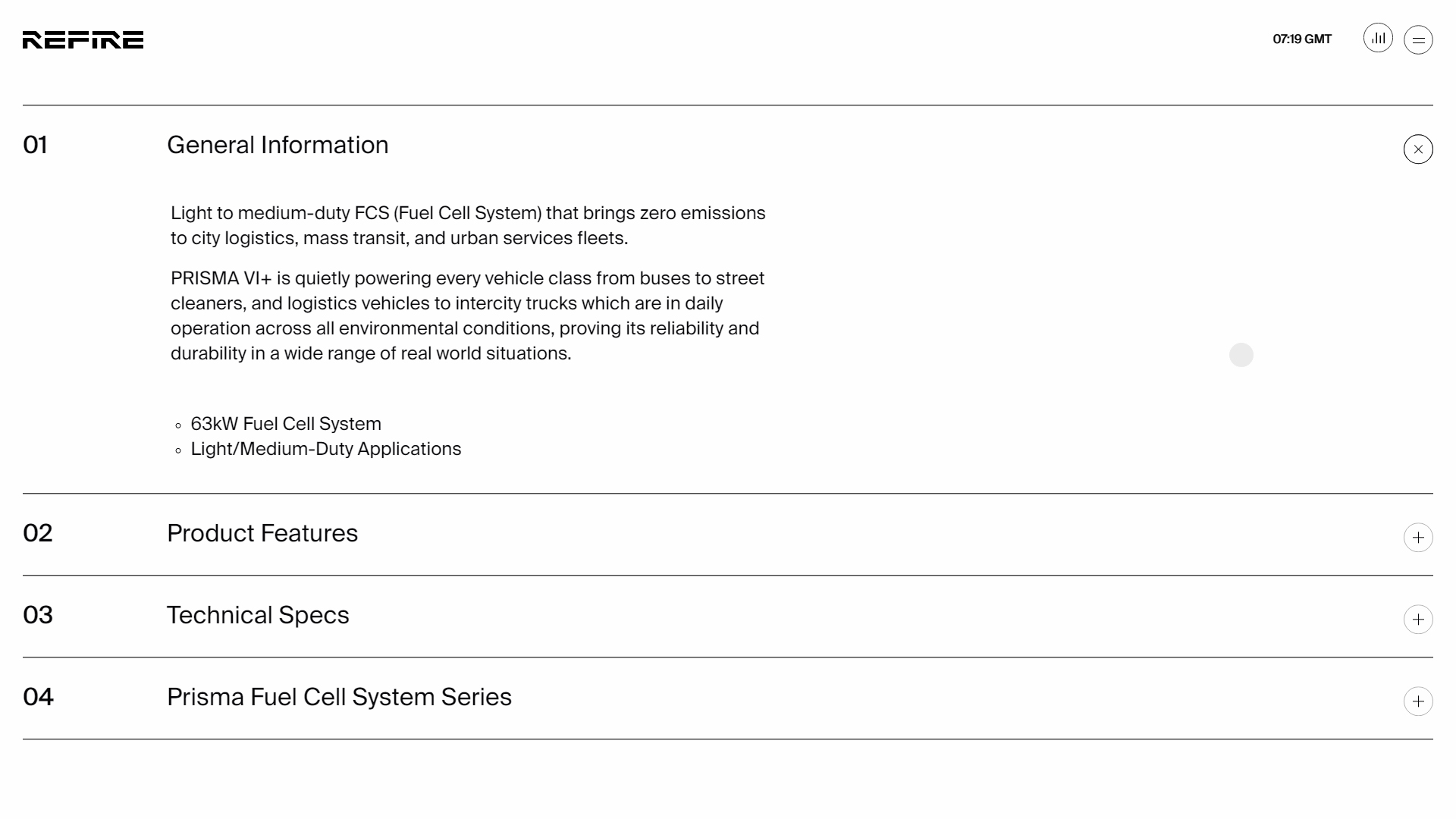
Task: Click section number 04
Action: tap(39, 697)
